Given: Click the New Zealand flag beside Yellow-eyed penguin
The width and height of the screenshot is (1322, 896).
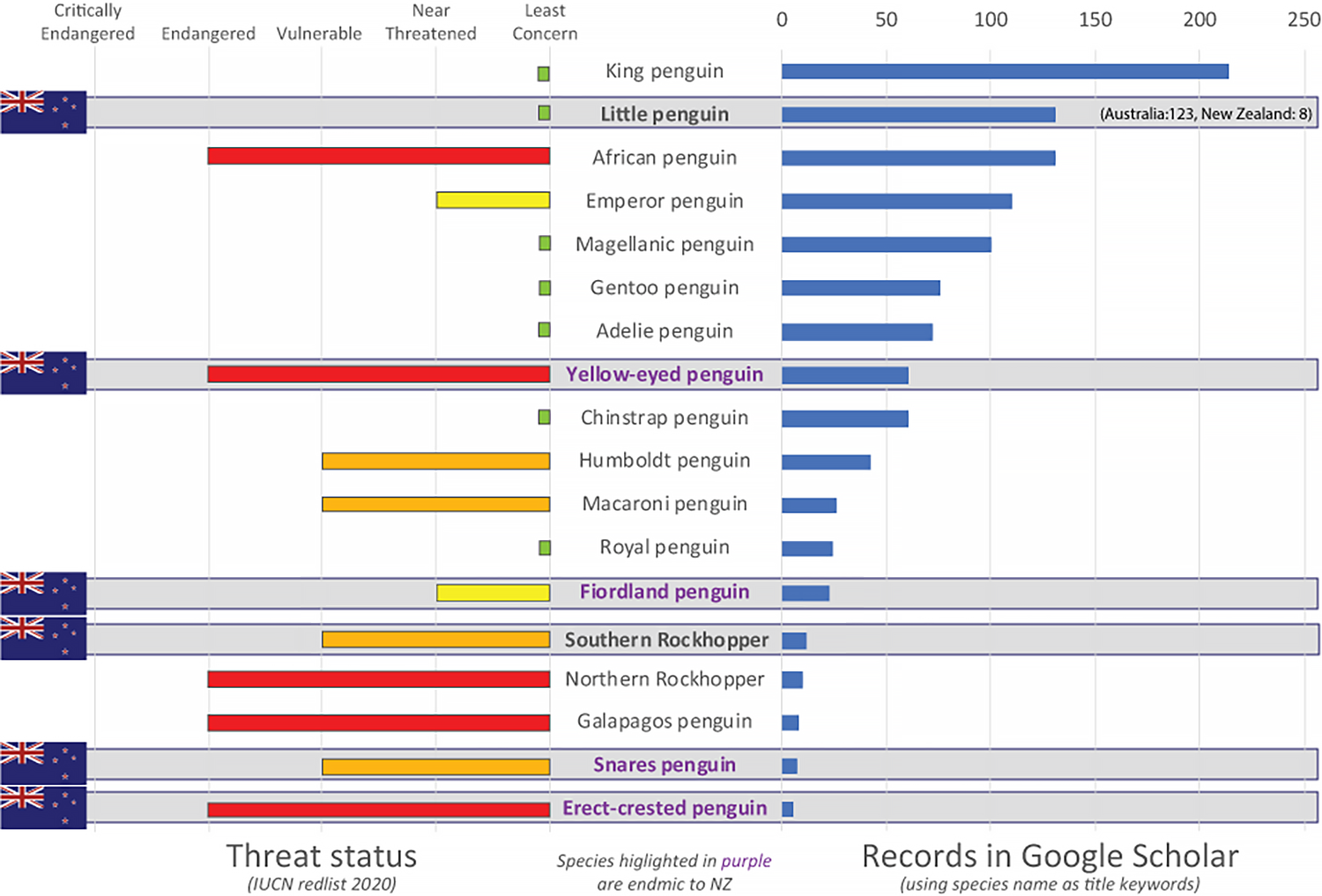Looking at the screenshot, I should click(43, 373).
